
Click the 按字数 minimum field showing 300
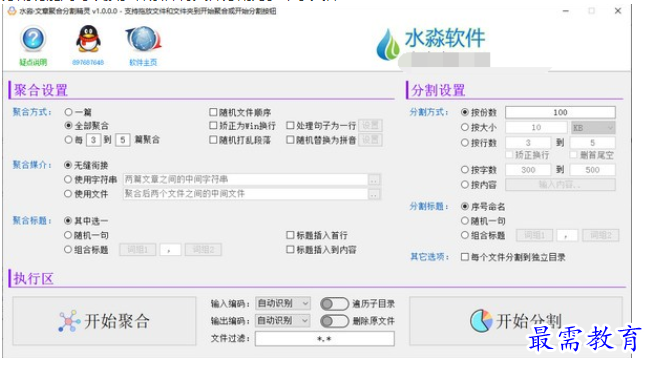coord(528,170)
